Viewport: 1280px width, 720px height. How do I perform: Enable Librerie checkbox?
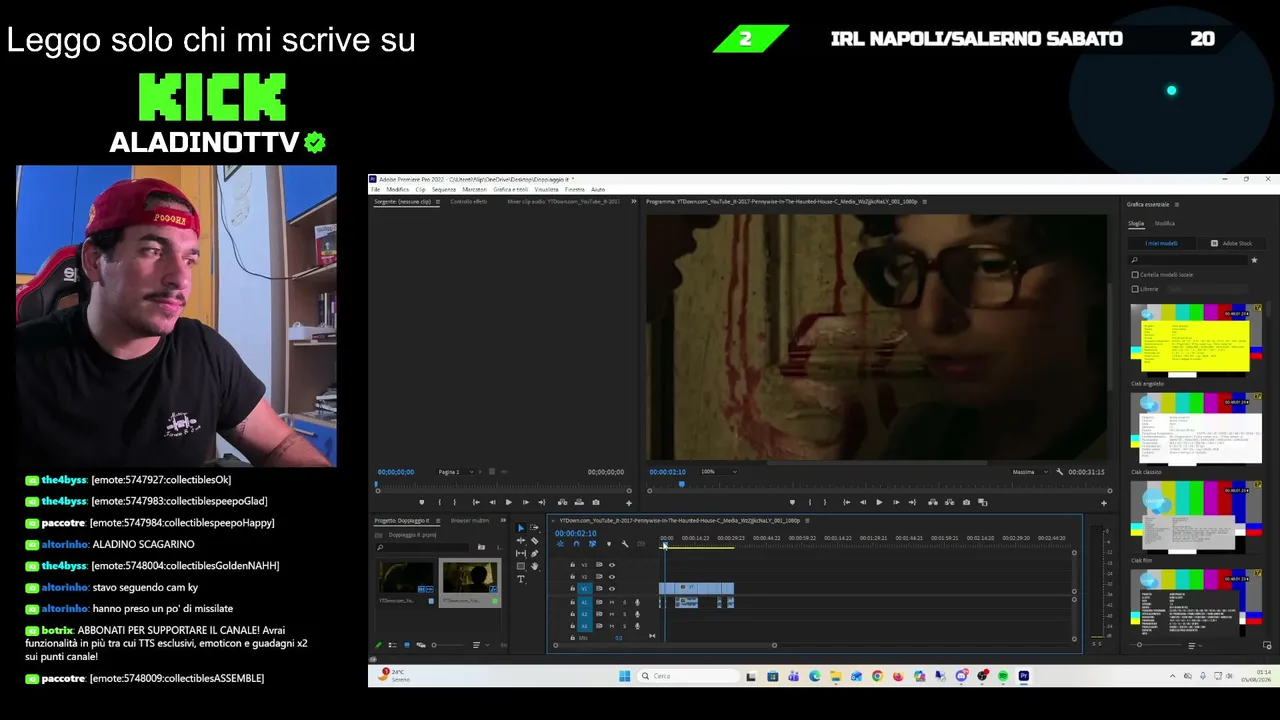coord(1135,289)
